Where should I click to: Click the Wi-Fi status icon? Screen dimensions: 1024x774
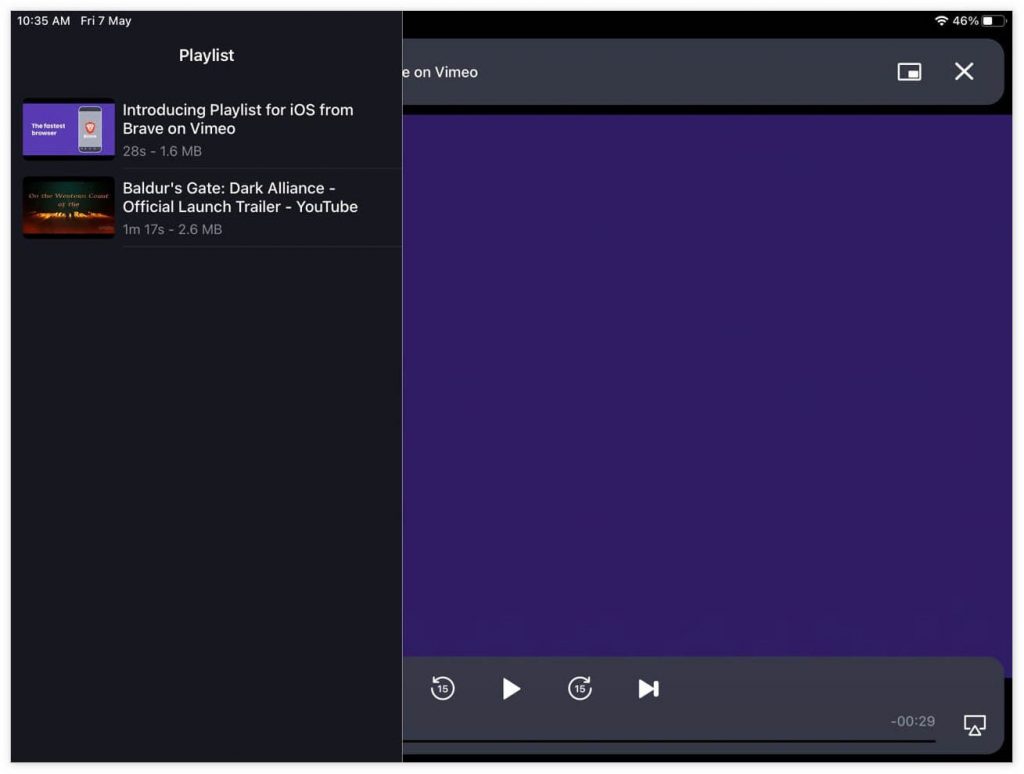940,21
